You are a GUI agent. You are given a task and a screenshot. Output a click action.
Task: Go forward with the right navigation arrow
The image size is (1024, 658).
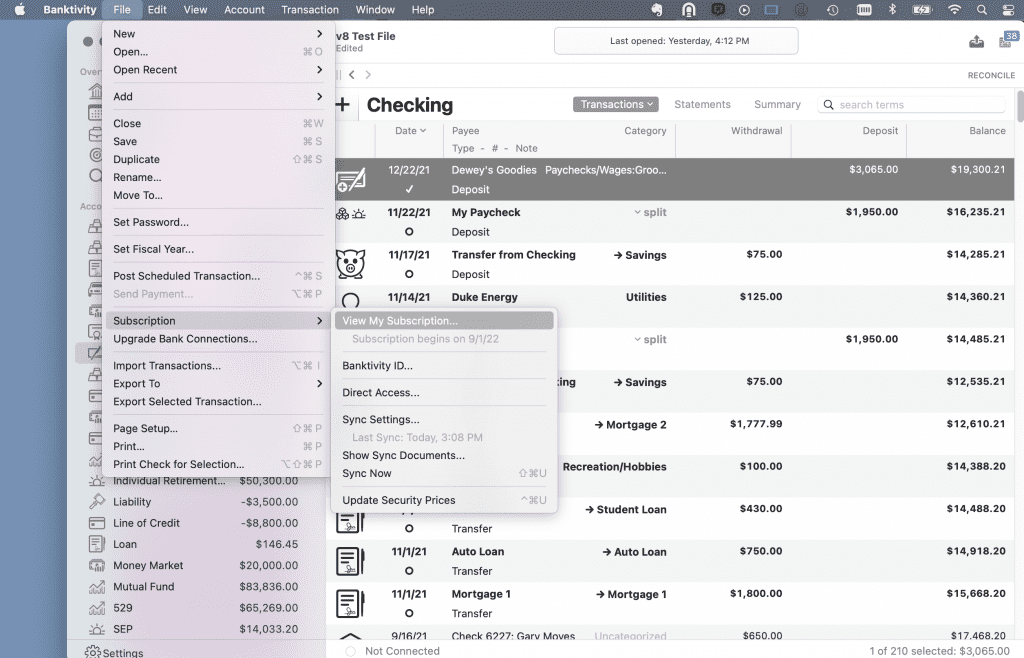[368, 75]
